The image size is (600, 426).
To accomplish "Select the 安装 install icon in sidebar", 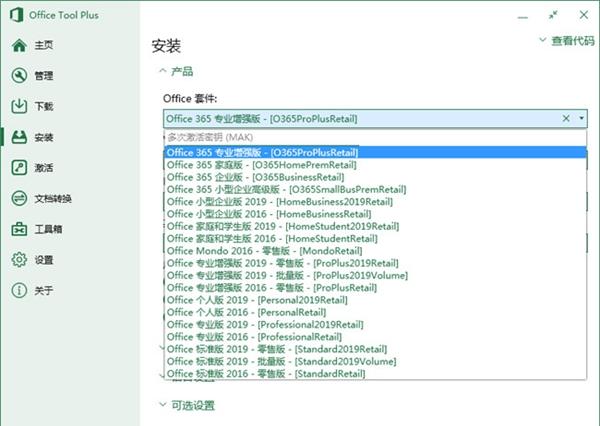I will point(19,137).
